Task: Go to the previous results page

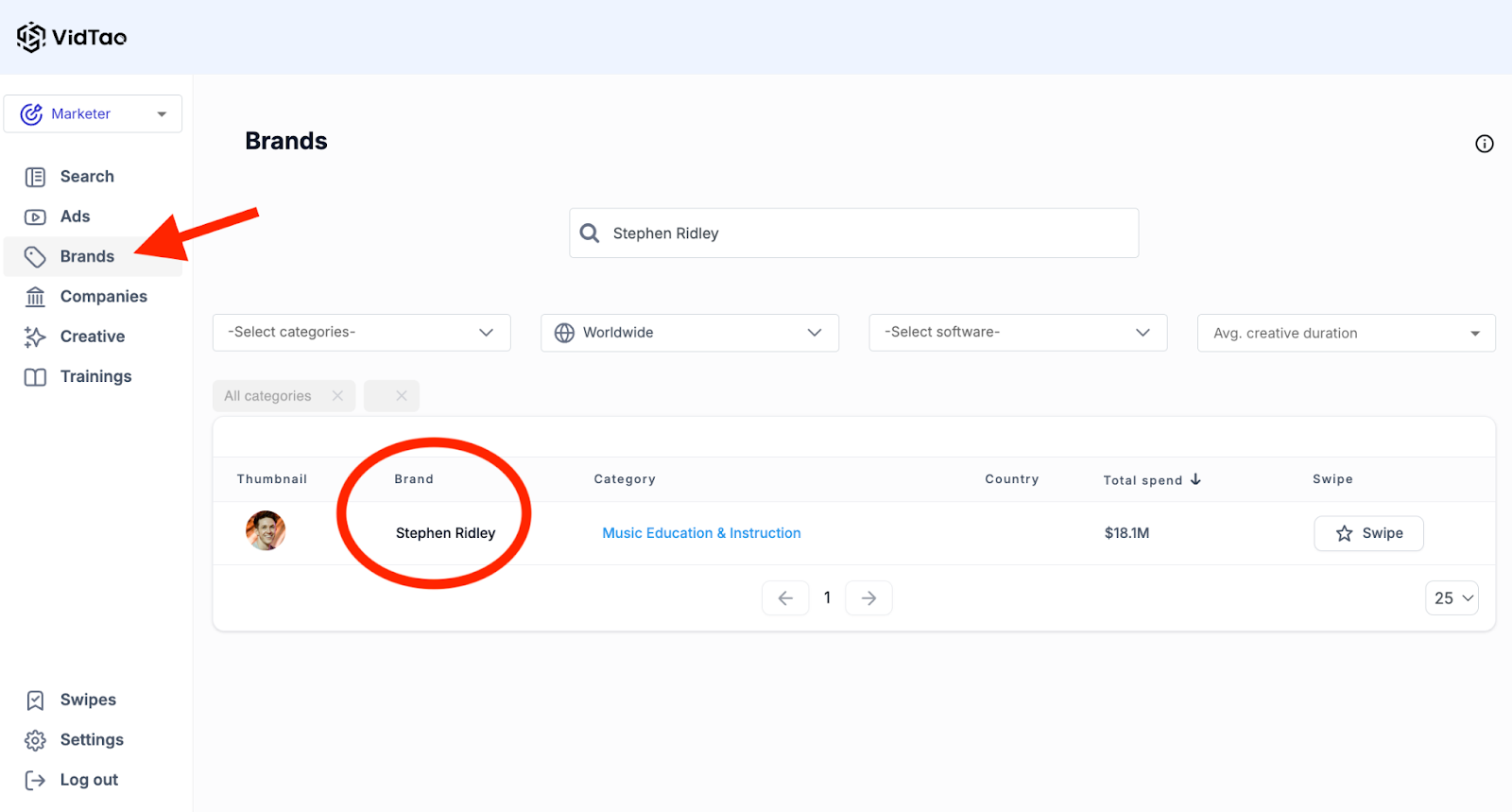Action: (x=785, y=598)
